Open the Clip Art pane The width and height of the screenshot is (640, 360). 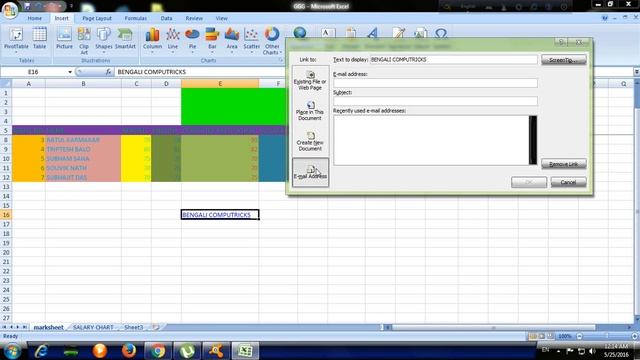[84, 40]
